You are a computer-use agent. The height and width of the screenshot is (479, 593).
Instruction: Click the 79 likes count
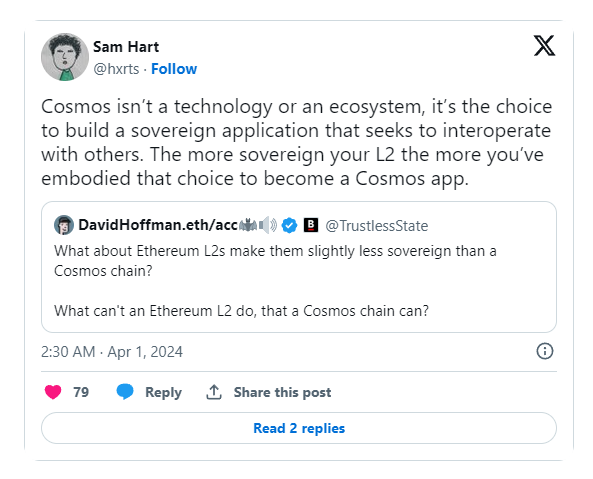[81, 392]
